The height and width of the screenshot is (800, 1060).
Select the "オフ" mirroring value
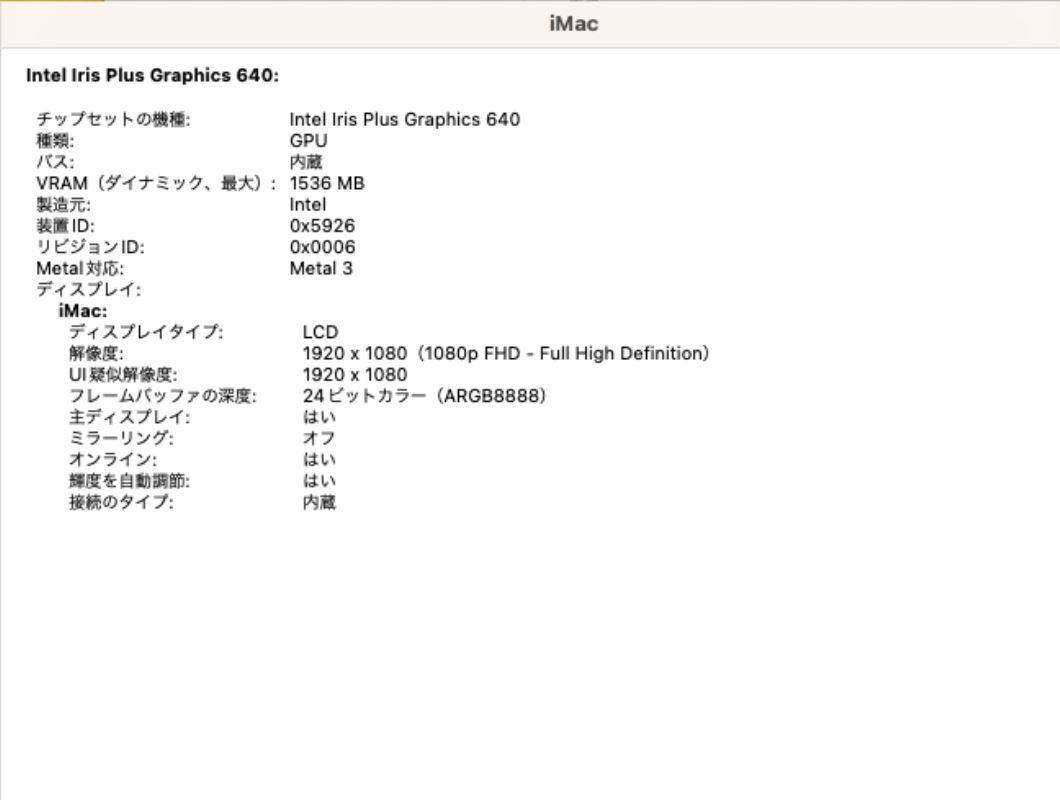click(x=319, y=439)
